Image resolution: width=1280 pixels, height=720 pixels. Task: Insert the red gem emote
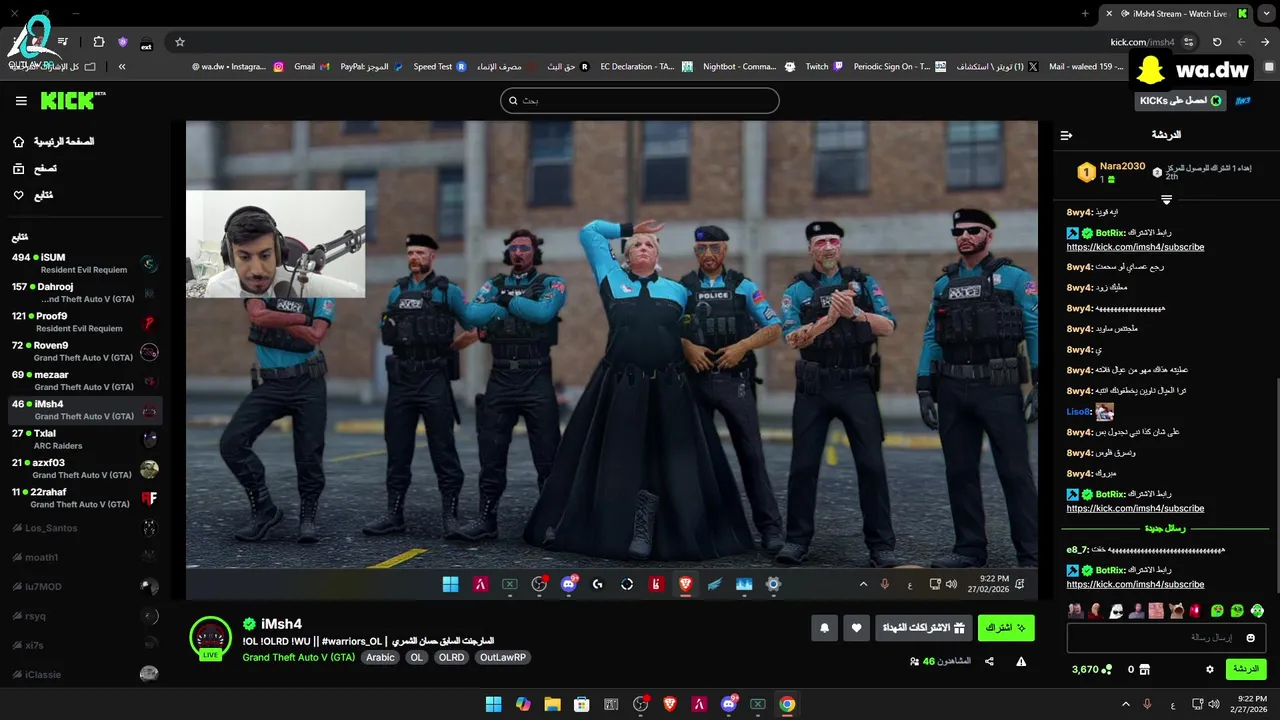[x=1196, y=610]
